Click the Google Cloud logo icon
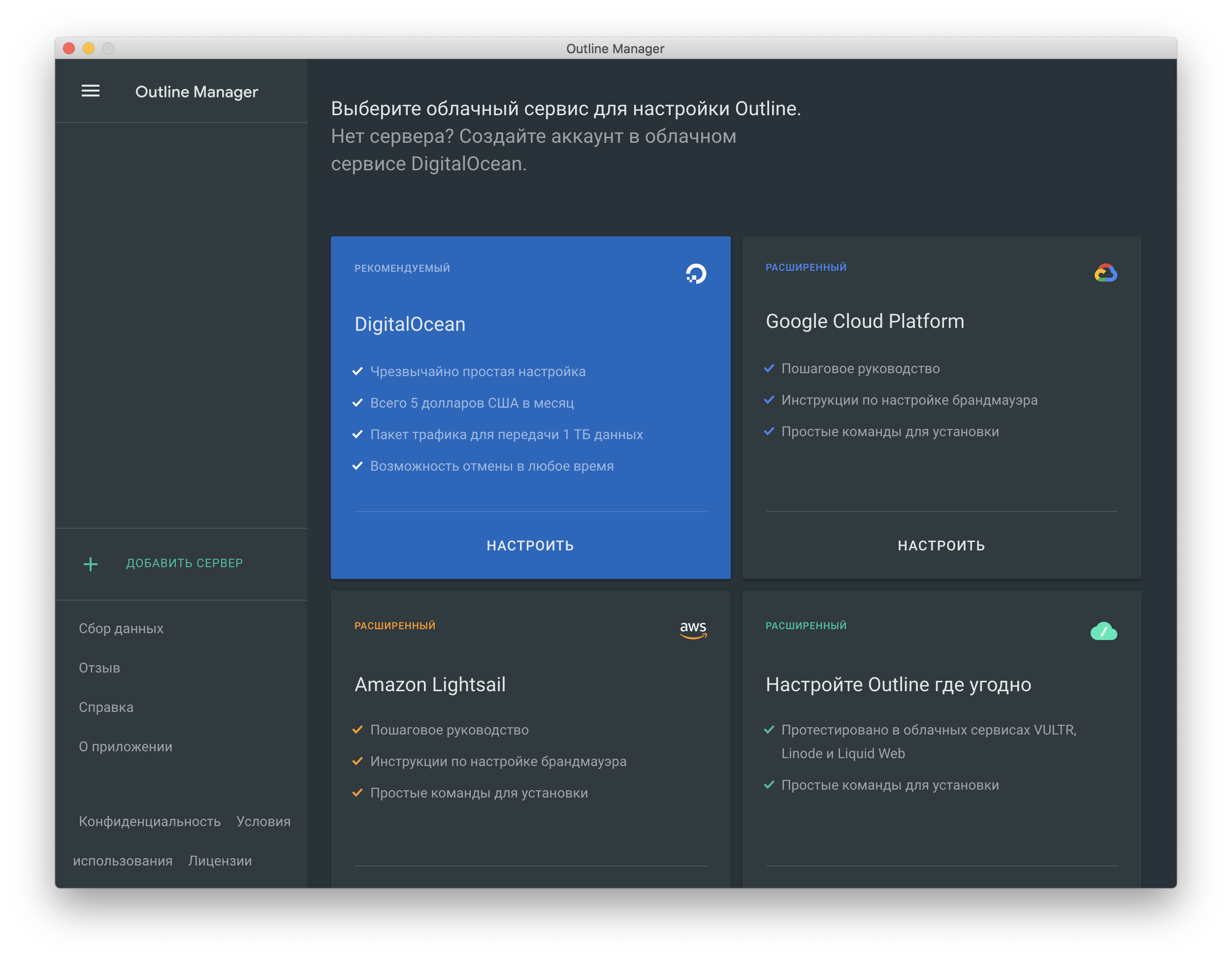1232x961 pixels. click(1105, 273)
